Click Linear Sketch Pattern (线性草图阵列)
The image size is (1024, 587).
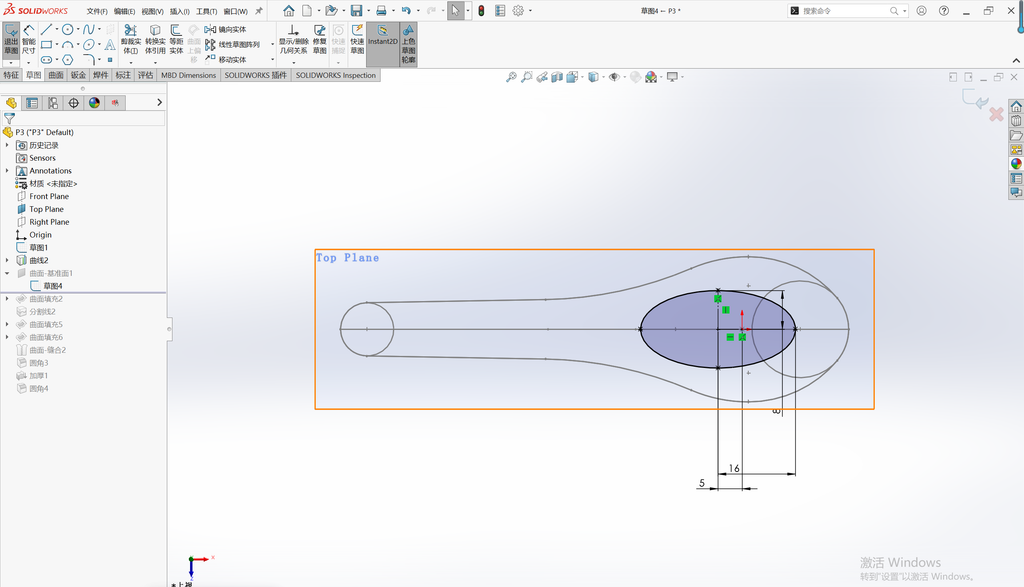(232, 44)
